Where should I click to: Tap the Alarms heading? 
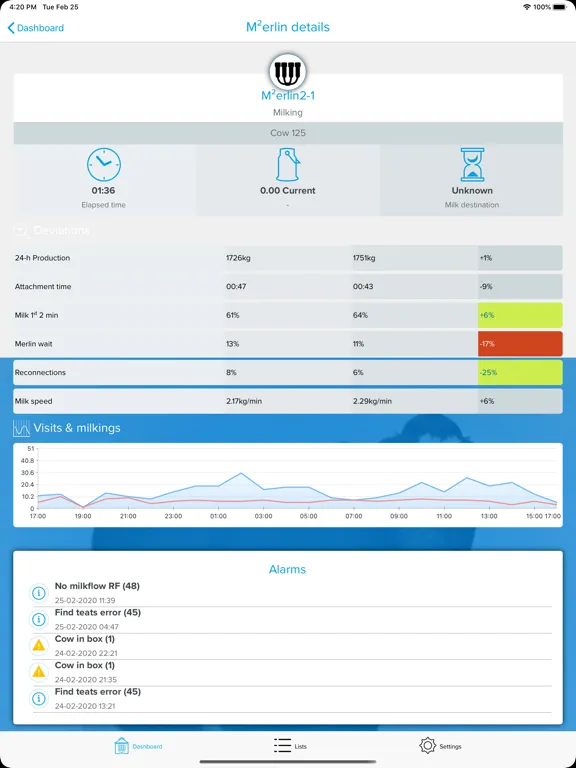[288, 569]
